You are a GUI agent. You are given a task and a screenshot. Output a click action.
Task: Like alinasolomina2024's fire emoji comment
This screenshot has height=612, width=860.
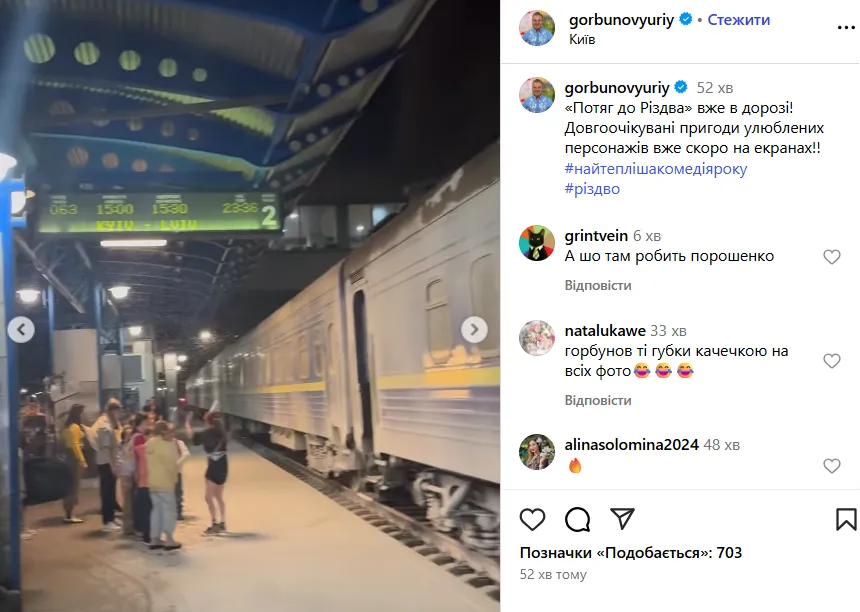(x=831, y=466)
